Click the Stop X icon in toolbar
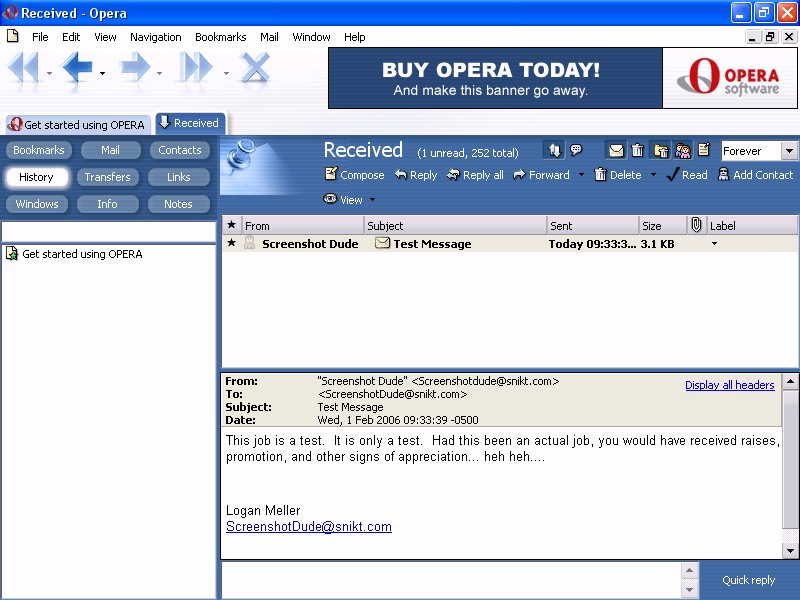This screenshot has height=600, width=800. (x=255, y=67)
